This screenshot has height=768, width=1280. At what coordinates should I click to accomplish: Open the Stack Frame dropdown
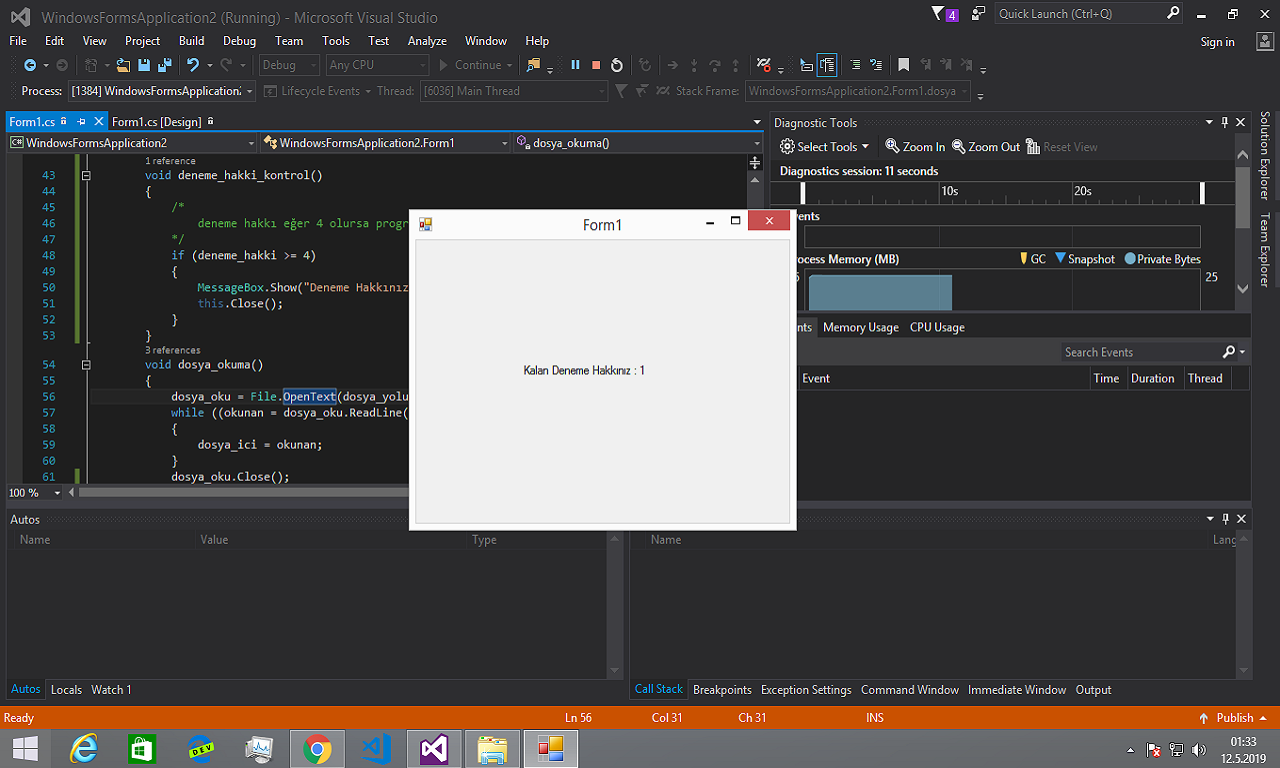pyautogui.click(x=858, y=91)
